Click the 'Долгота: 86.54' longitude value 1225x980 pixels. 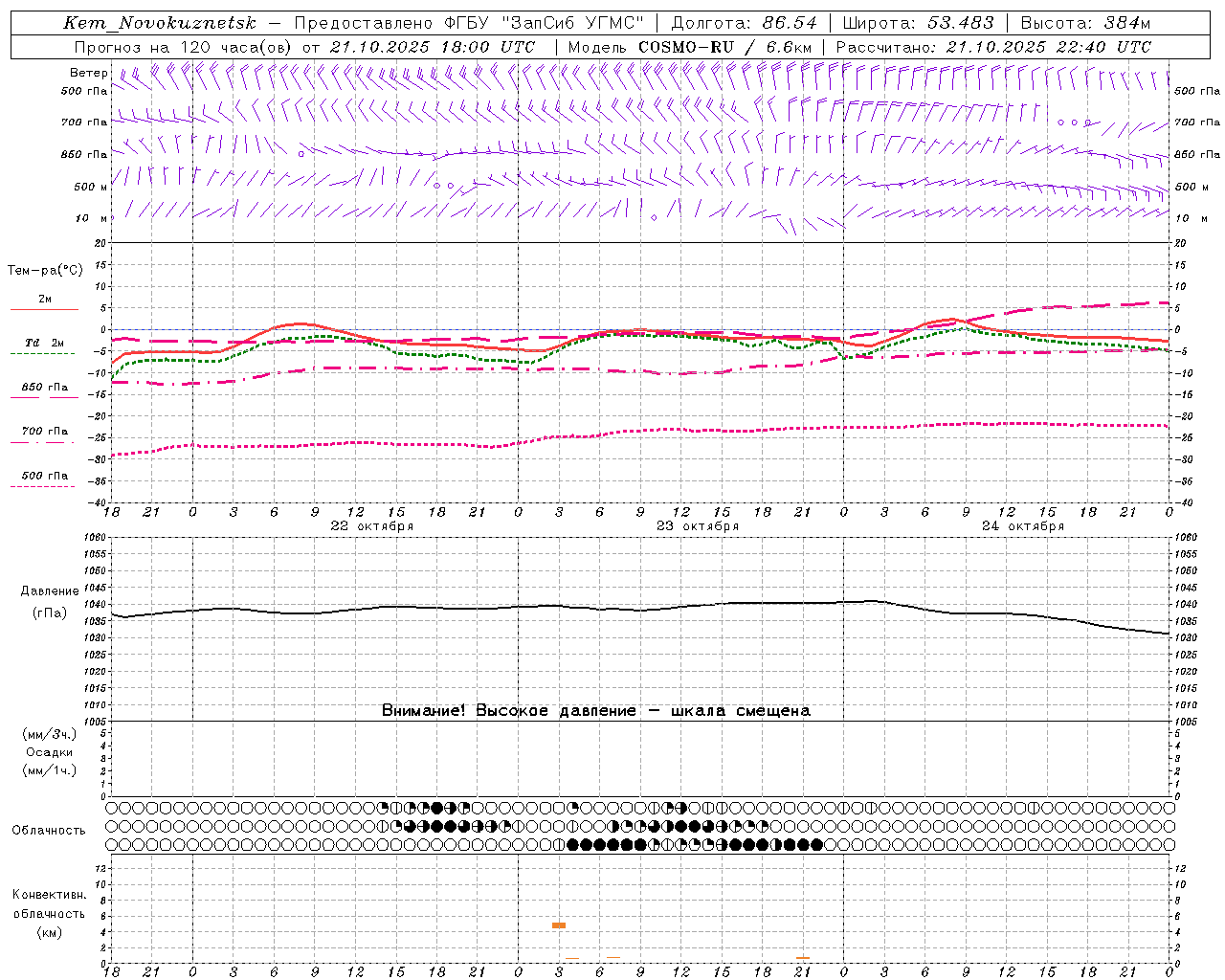(745, 23)
